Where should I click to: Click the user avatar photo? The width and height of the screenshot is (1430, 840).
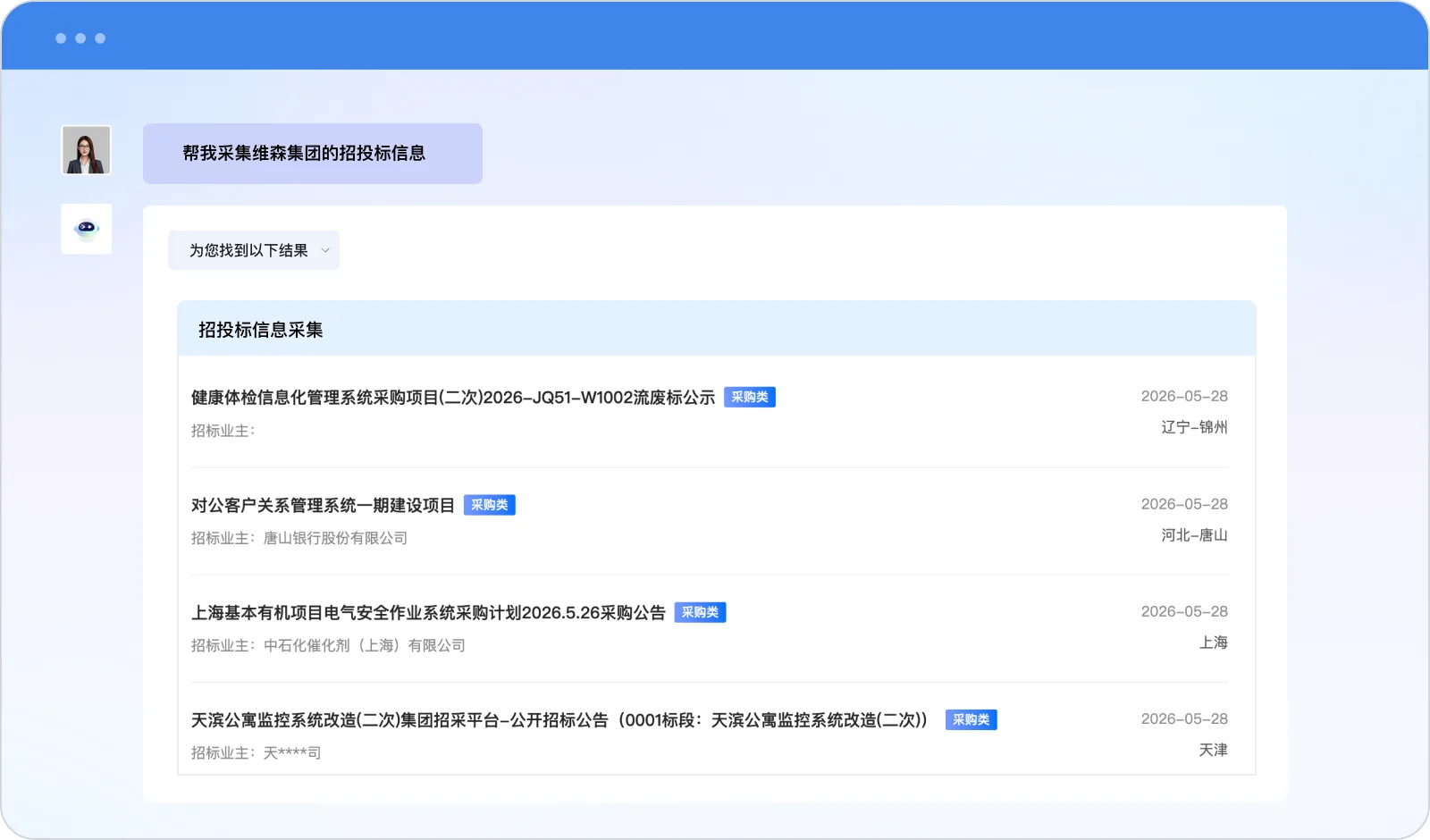click(87, 150)
